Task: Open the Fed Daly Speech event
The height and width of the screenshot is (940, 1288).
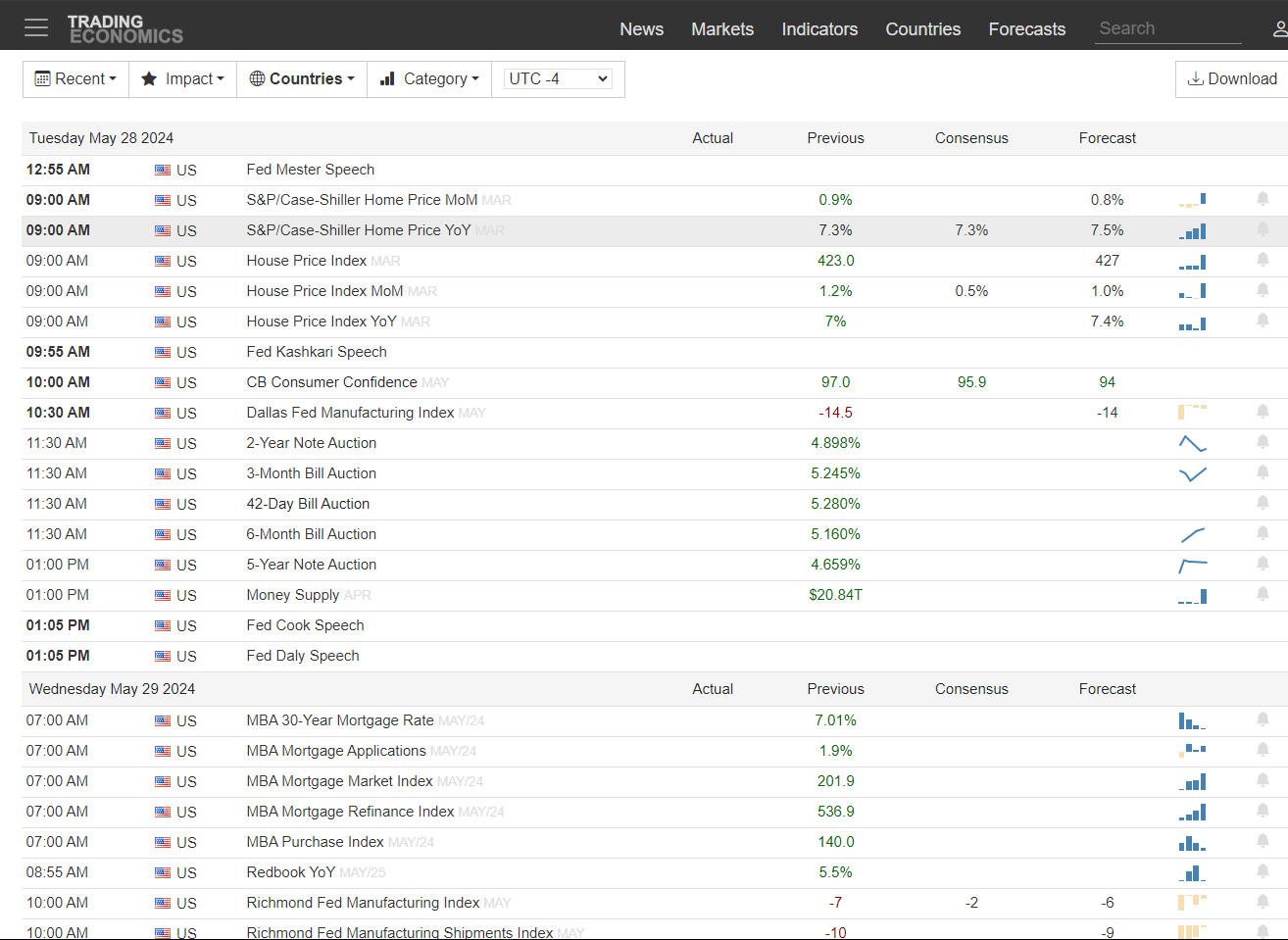Action: pyautogui.click(x=303, y=656)
